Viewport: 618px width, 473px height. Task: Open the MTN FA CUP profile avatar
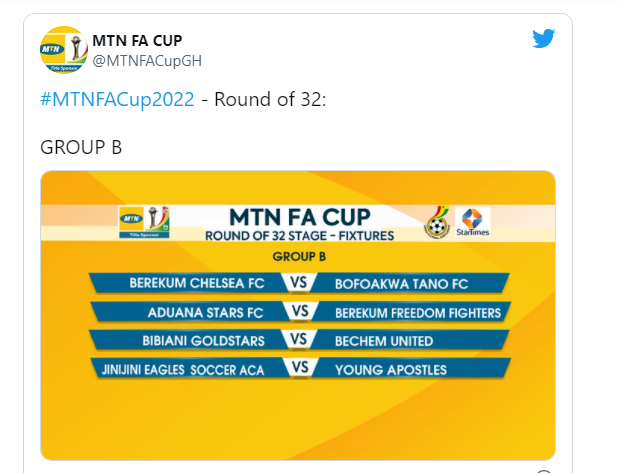[63, 50]
